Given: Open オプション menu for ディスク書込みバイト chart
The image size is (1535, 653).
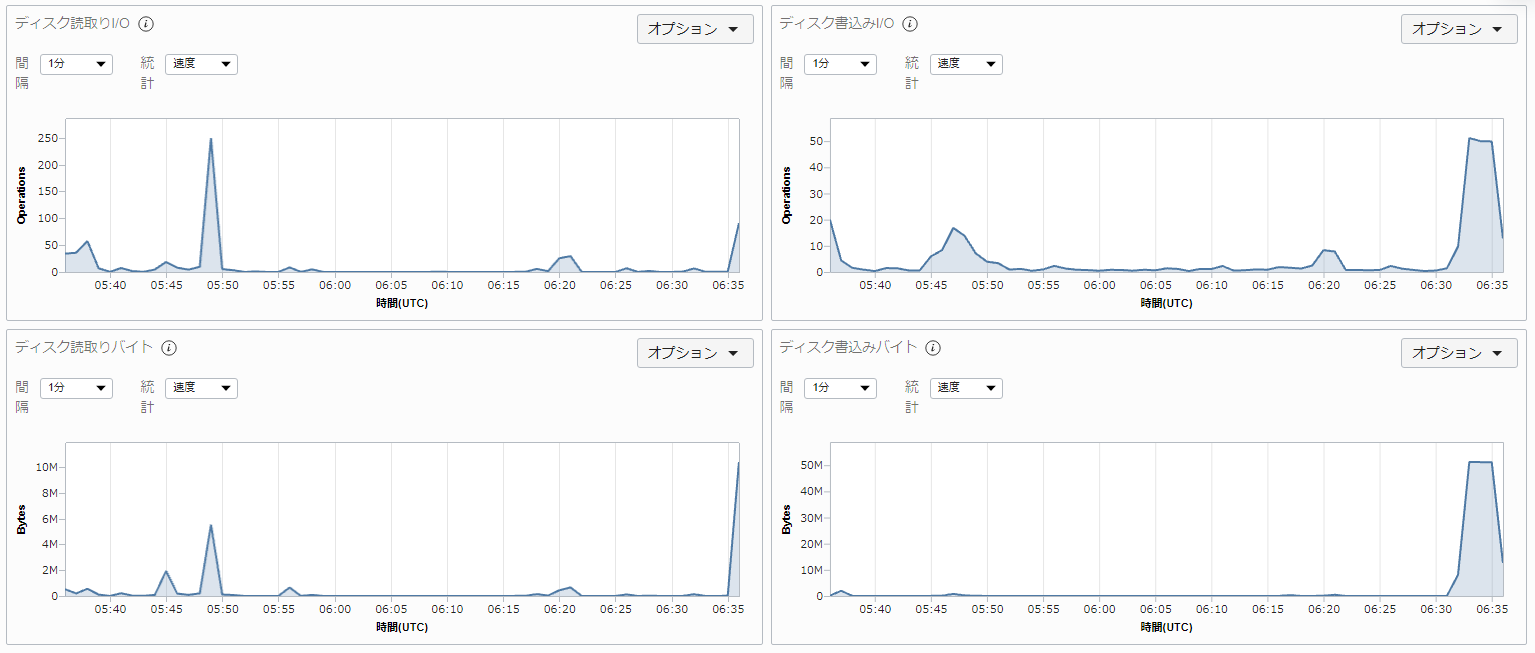Looking at the screenshot, I should pos(1459,353).
